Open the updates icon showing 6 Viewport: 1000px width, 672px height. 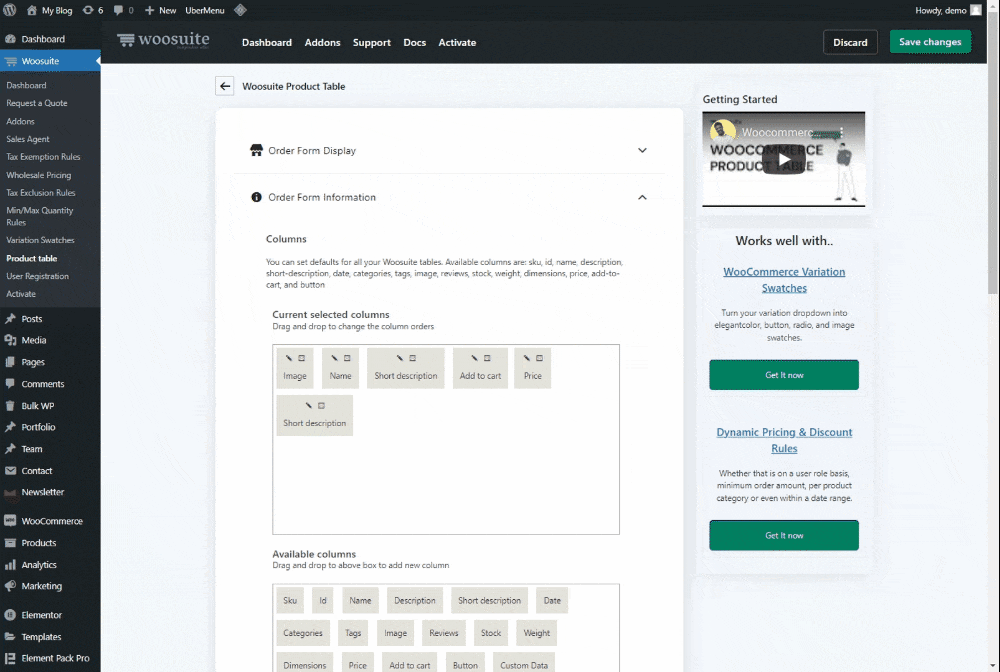(92, 10)
